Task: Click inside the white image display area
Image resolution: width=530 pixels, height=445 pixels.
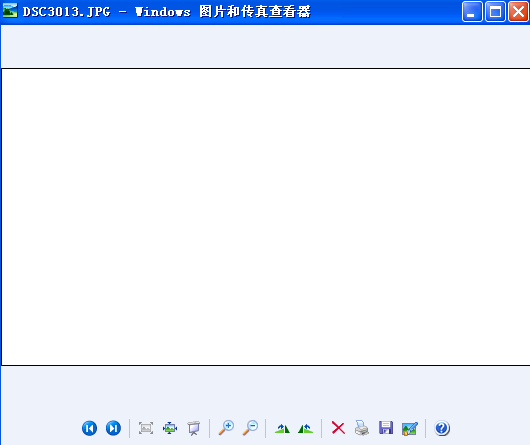Action: click(266, 217)
